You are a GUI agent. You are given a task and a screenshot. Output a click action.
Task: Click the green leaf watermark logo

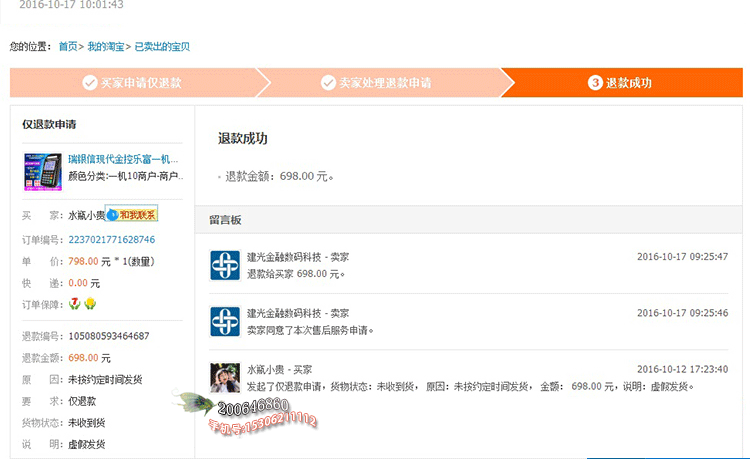point(194,403)
